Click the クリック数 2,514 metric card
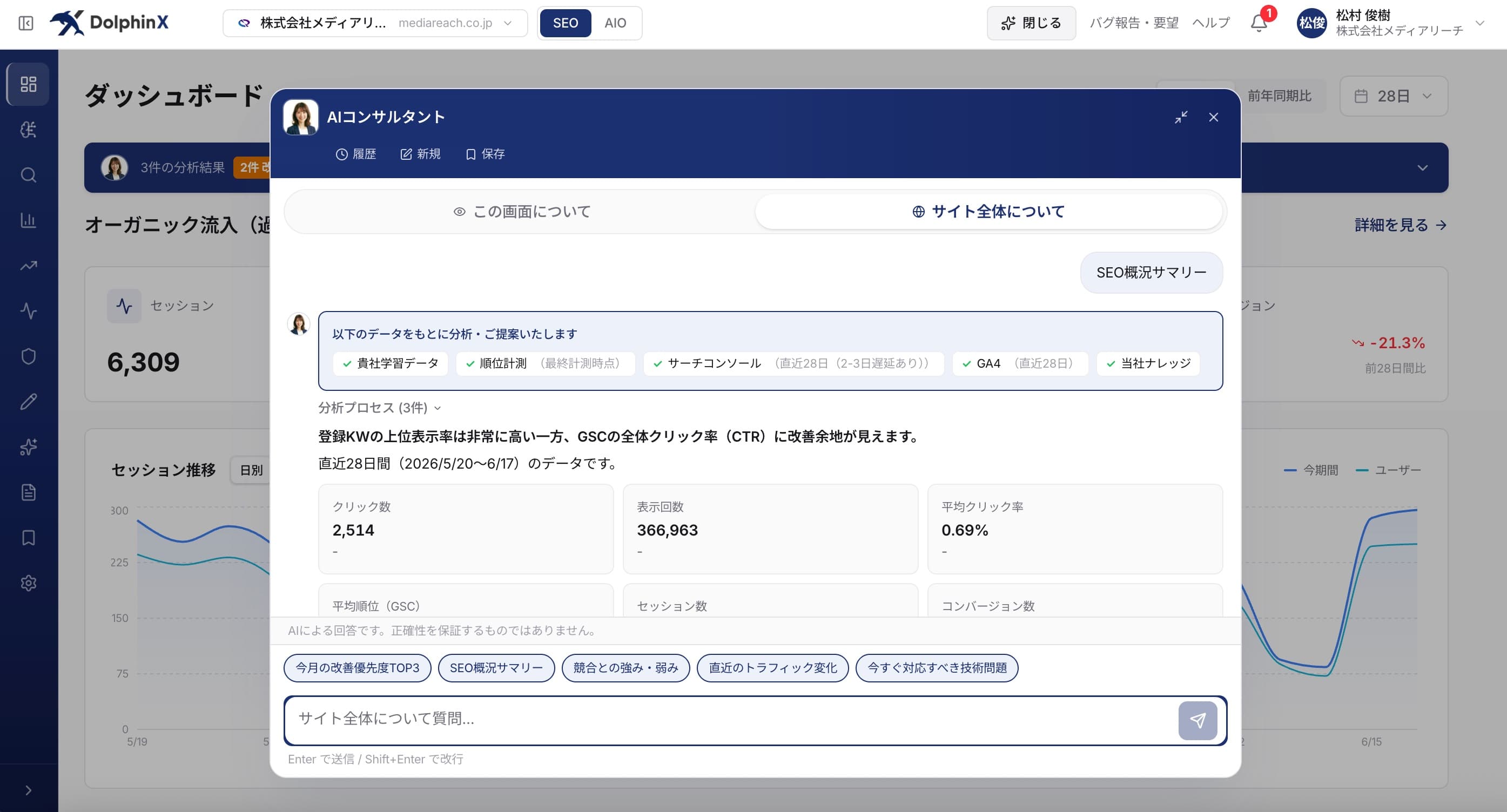Screen dimensions: 1507x812 466,529
